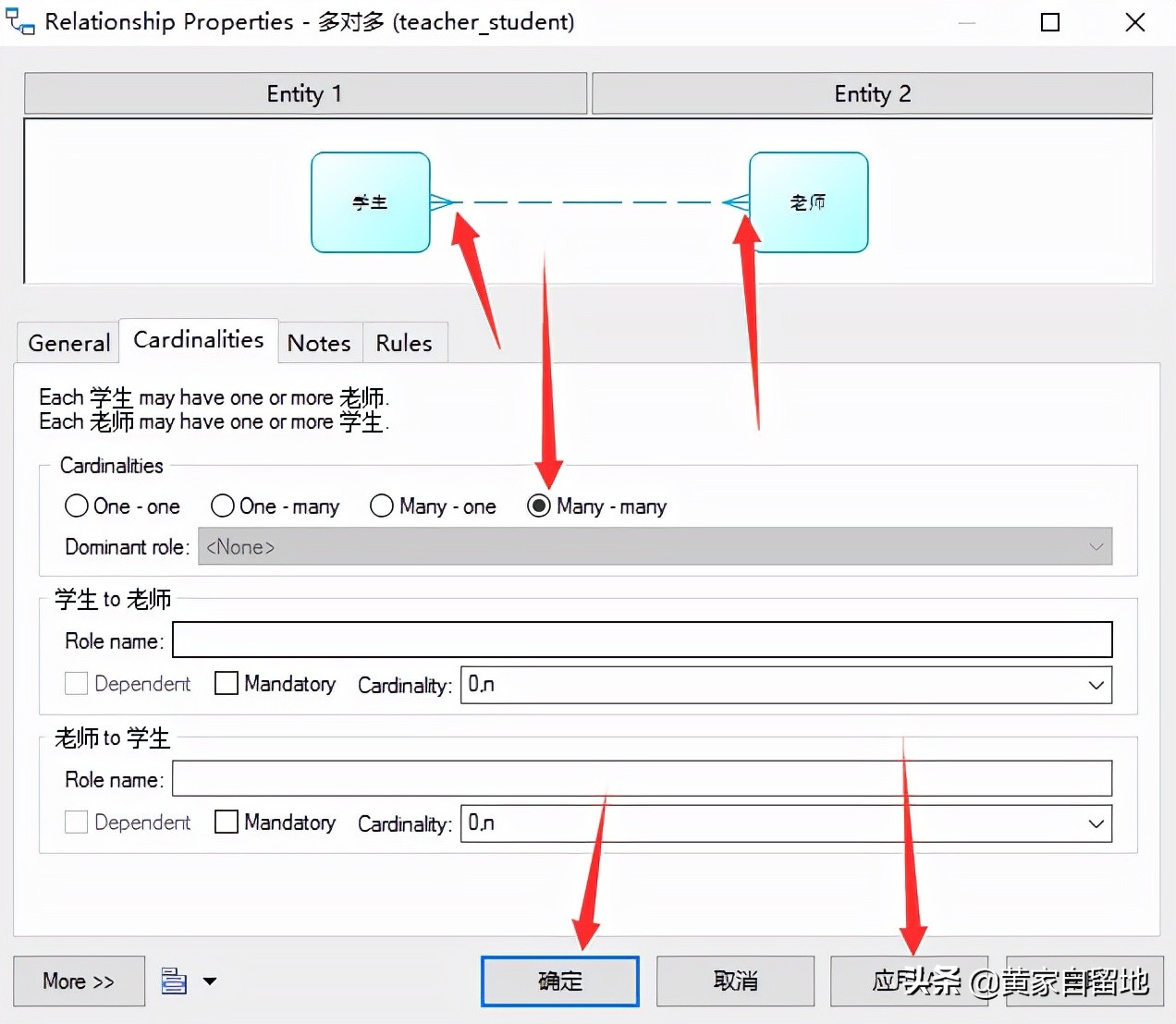The height and width of the screenshot is (1024, 1176).
Task: Check Mandatory for the 学生 to 老师 role
Action: tap(227, 683)
